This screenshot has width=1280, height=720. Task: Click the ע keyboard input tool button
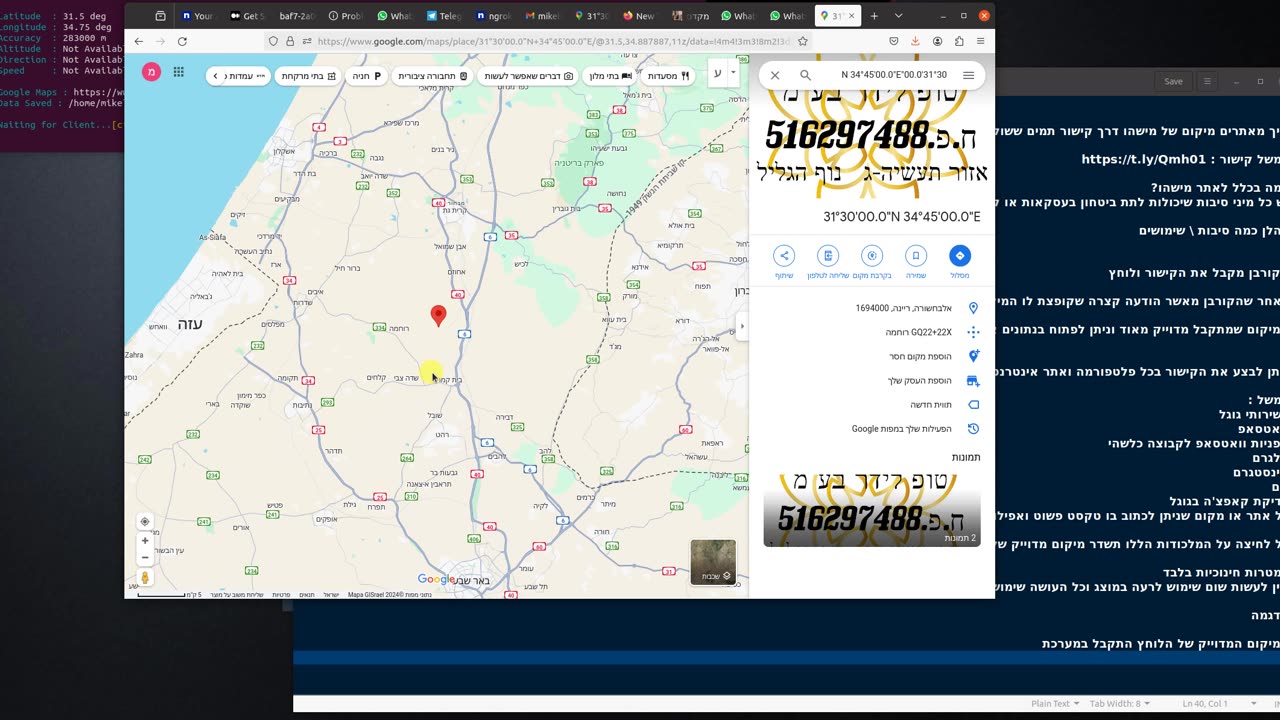pyautogui.click(x=717, y=73)
